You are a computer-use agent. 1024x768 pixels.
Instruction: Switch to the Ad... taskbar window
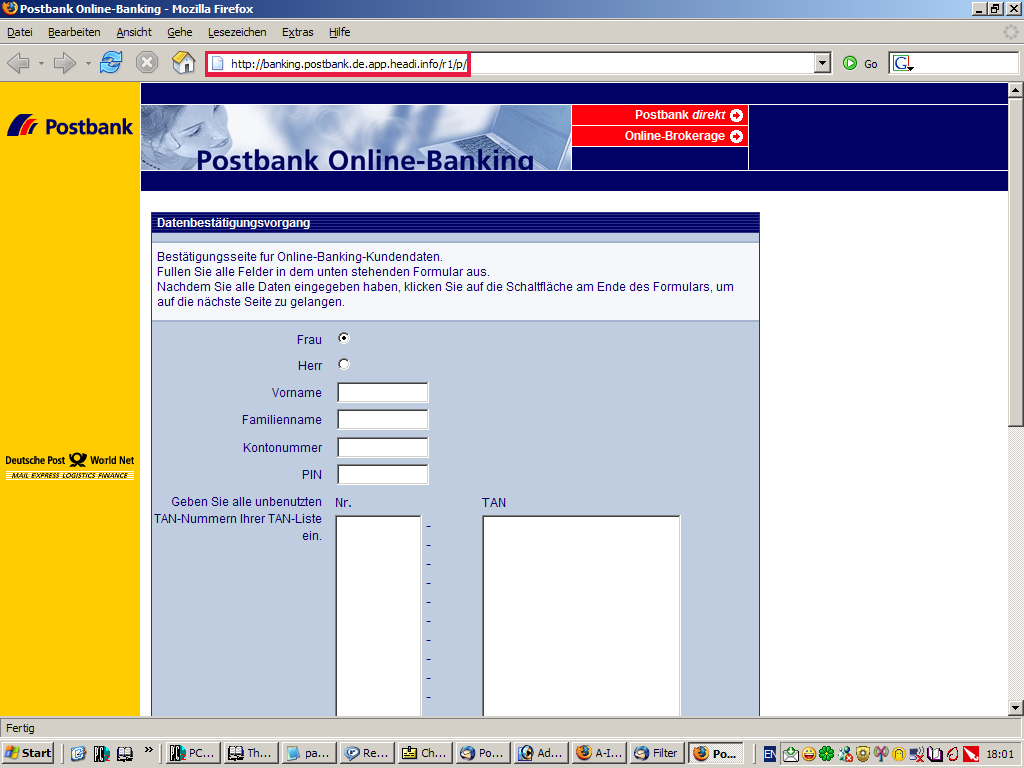tap(542, 754)
